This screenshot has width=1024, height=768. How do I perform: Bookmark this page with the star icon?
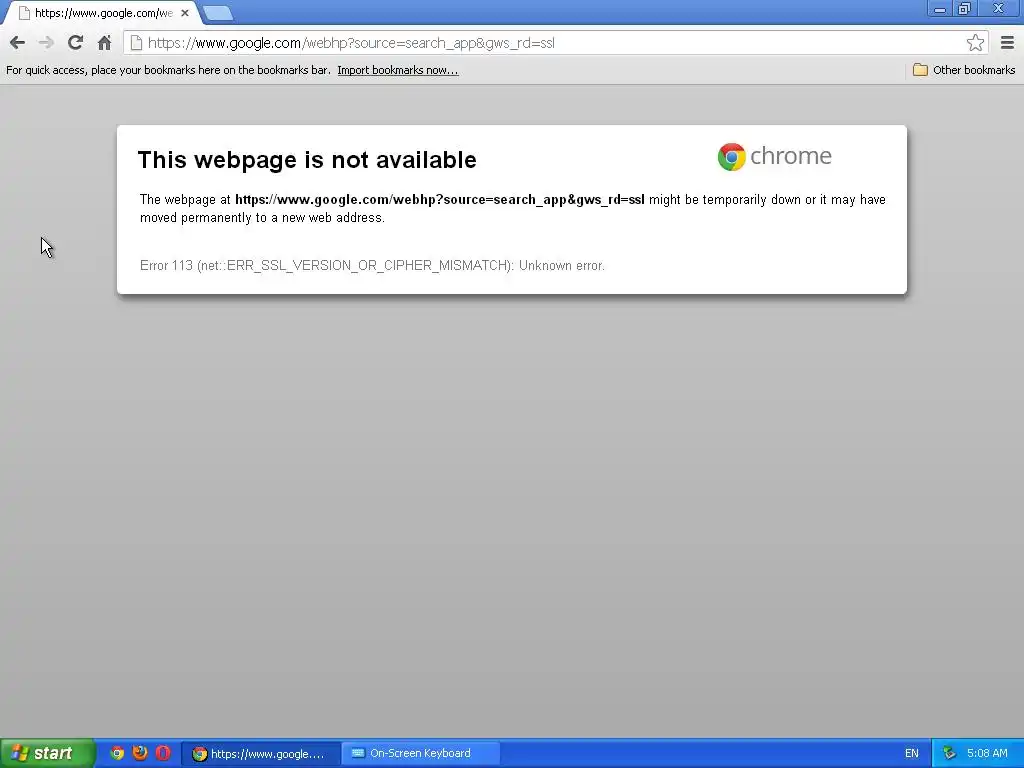[x=975, y=43]
